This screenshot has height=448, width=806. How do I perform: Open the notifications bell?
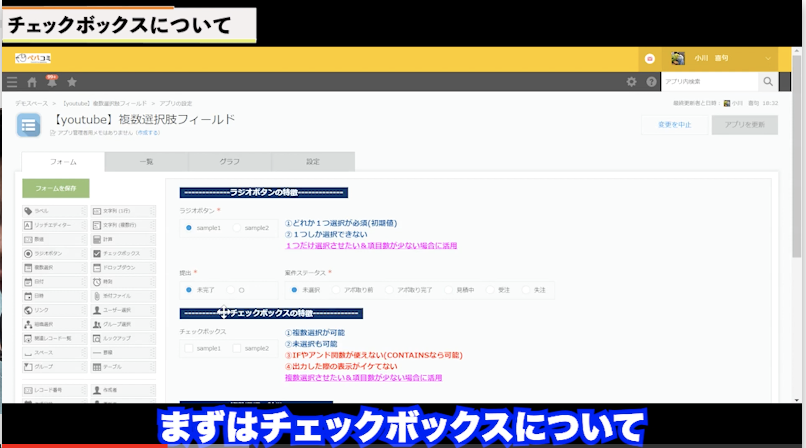click(51, 82)
